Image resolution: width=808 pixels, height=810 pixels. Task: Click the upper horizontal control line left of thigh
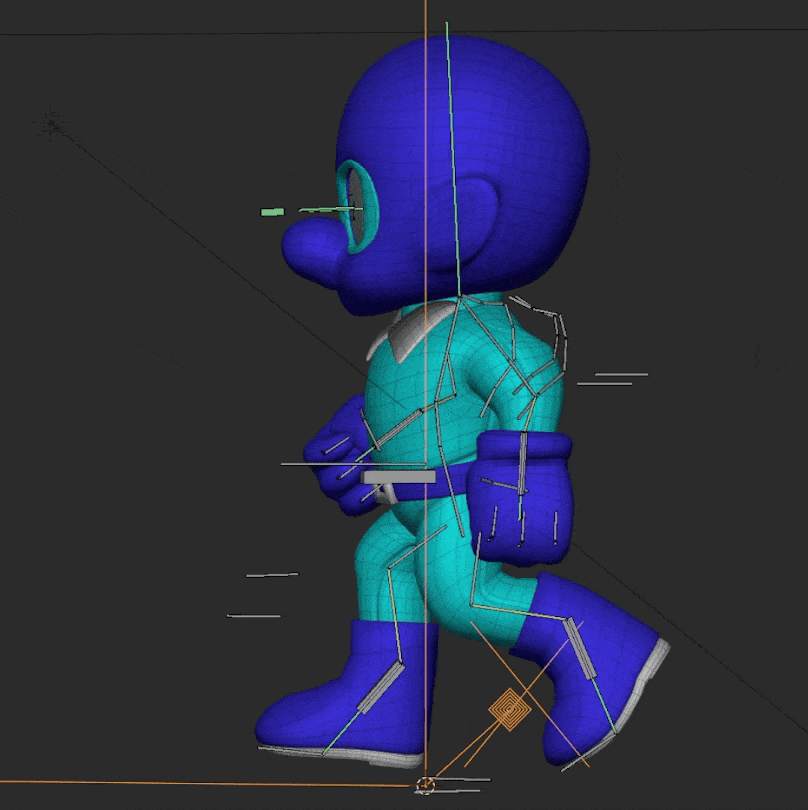tap(272, 575)
